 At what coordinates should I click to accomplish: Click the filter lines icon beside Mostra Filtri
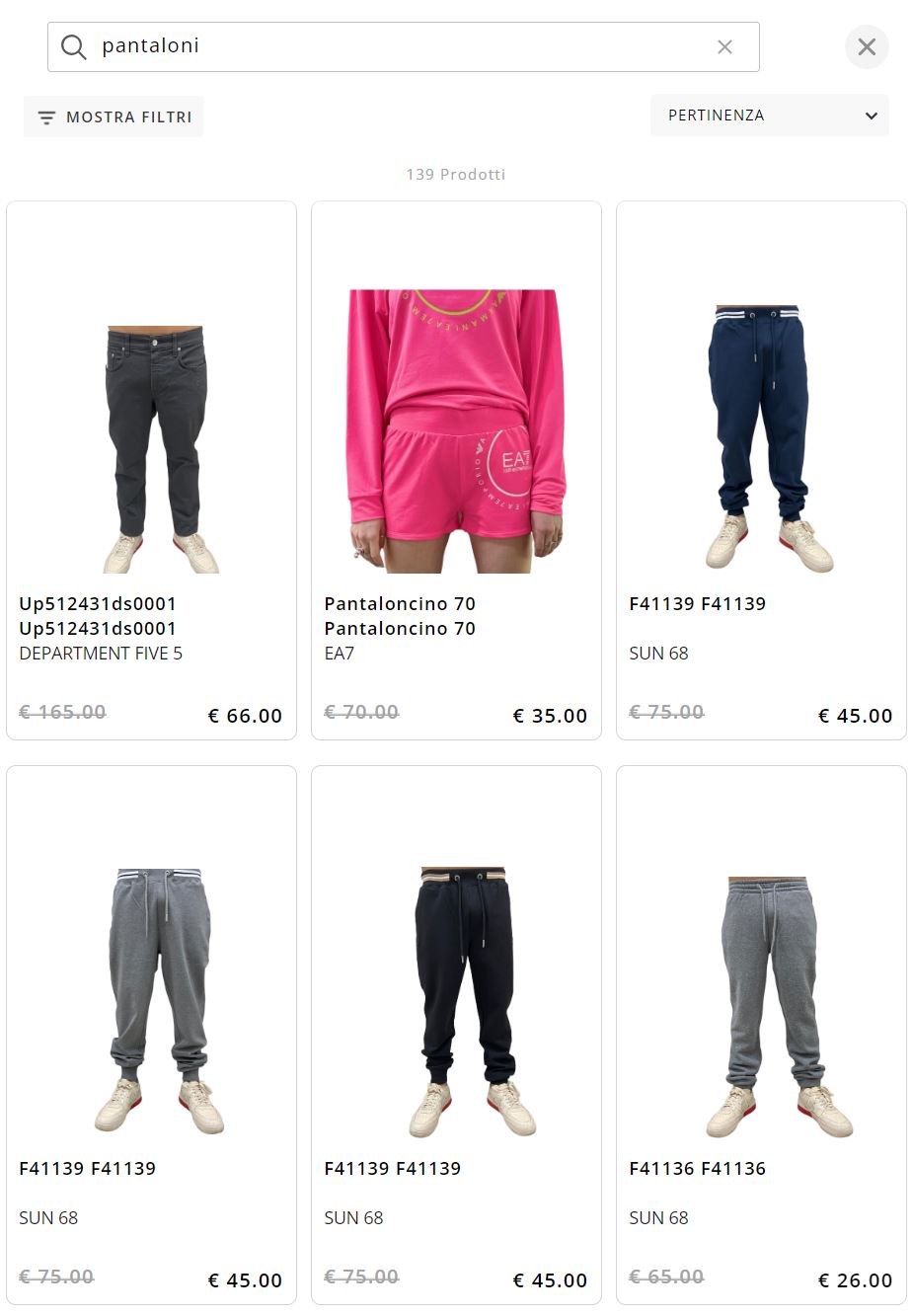coord(46,117)
